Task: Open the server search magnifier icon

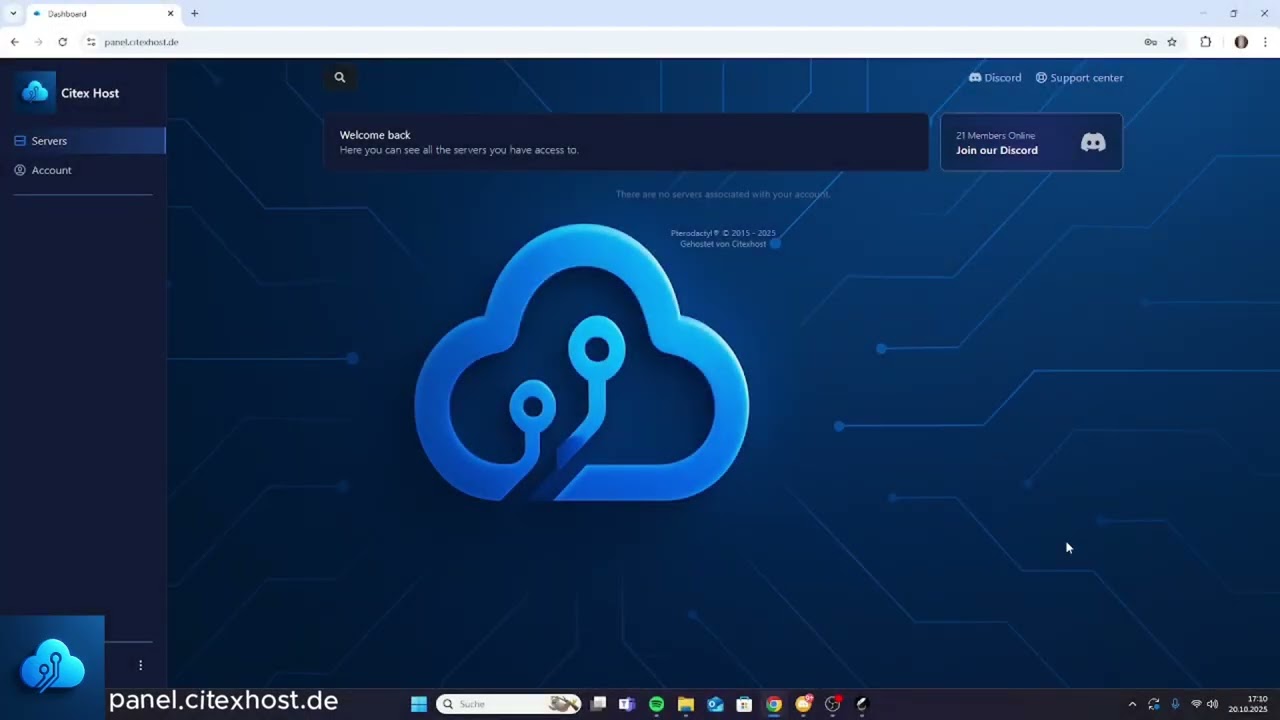Action: (340, 77)
